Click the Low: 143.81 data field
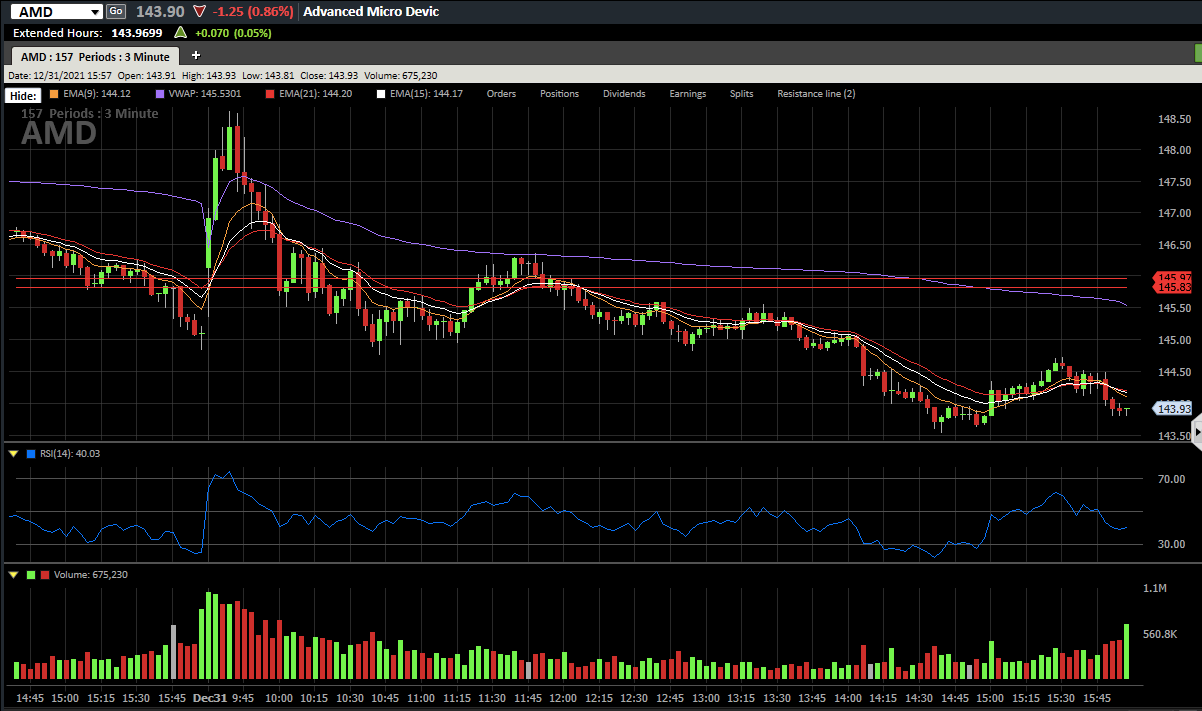 coord(268,75)
